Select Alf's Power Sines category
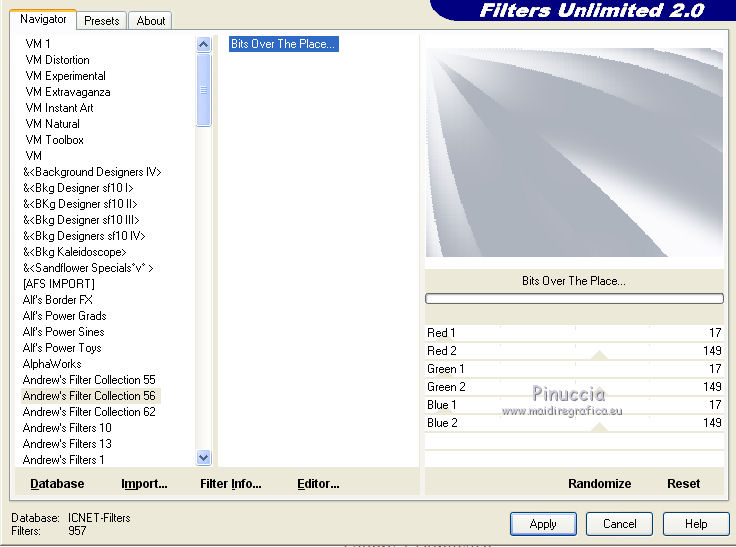This screenshot has height=547, width=736. pyautogui.click(x=63, y=331)
